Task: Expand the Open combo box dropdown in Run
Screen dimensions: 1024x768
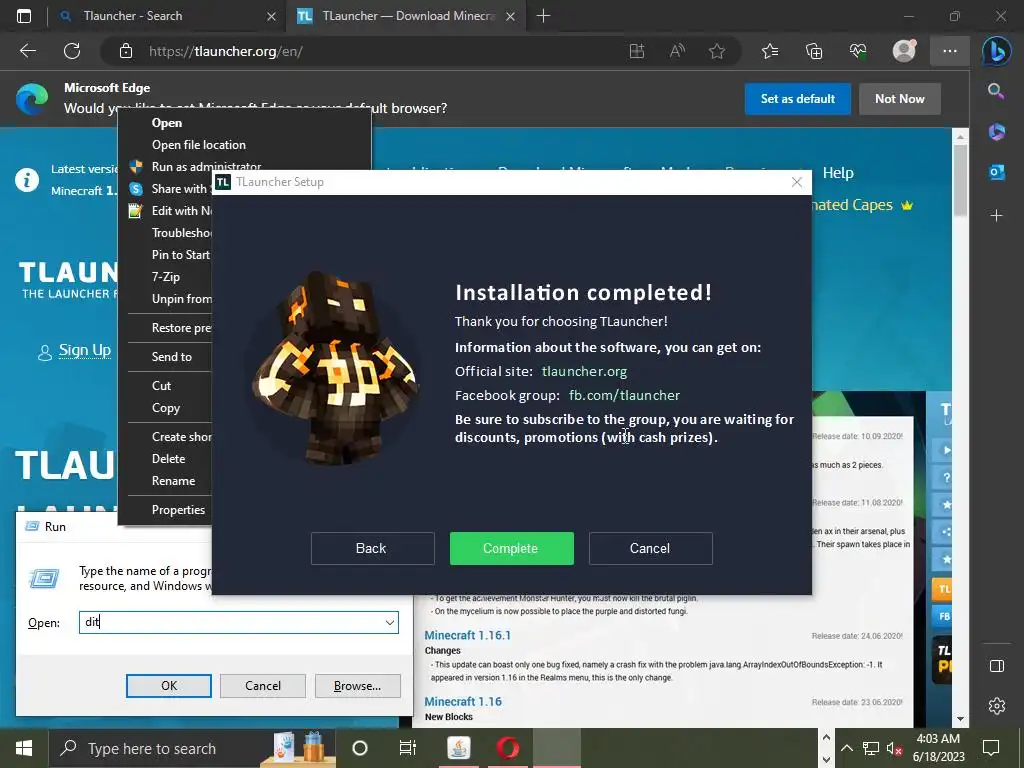Action: pos(390,622)
